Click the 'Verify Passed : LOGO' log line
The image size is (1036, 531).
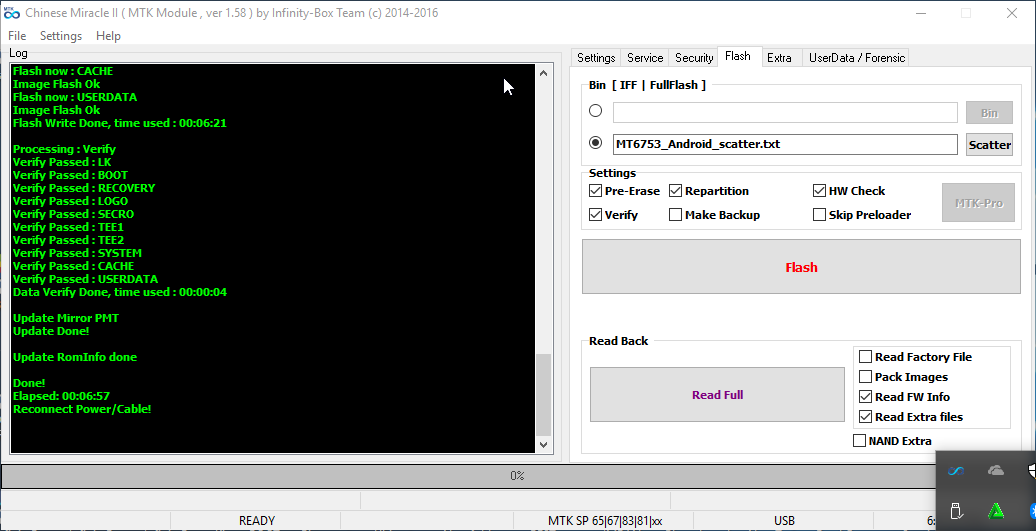click(70, 201)
